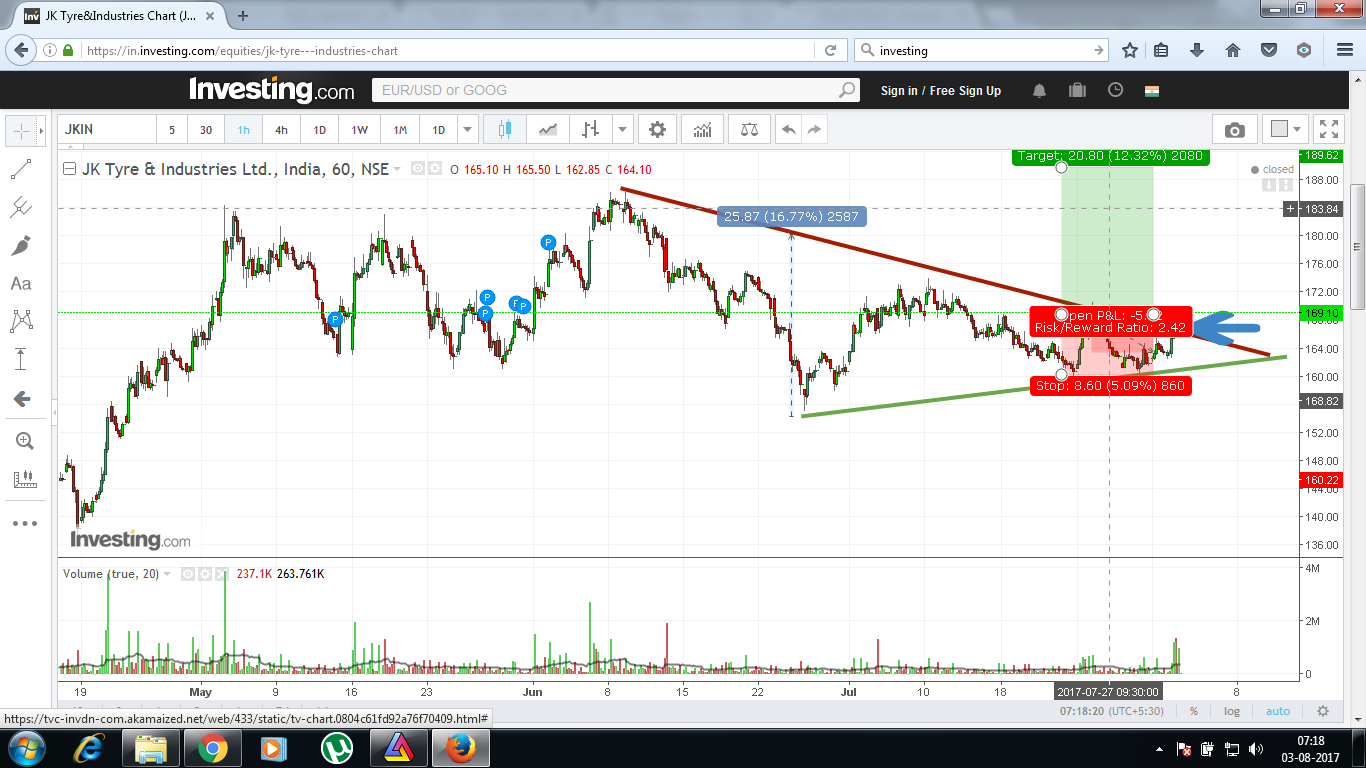
Task: Click the JKIN symbol input field
Action: [x=108, y=130]
